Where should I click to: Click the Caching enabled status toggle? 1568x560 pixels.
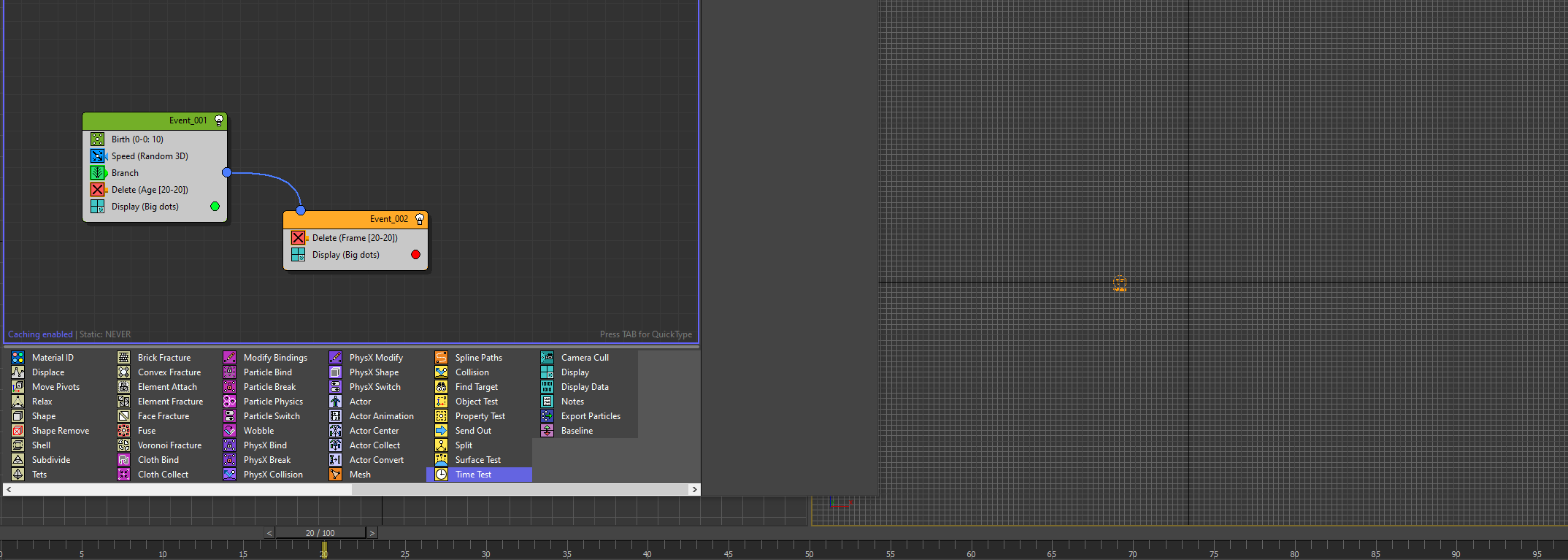pos(40,334)
